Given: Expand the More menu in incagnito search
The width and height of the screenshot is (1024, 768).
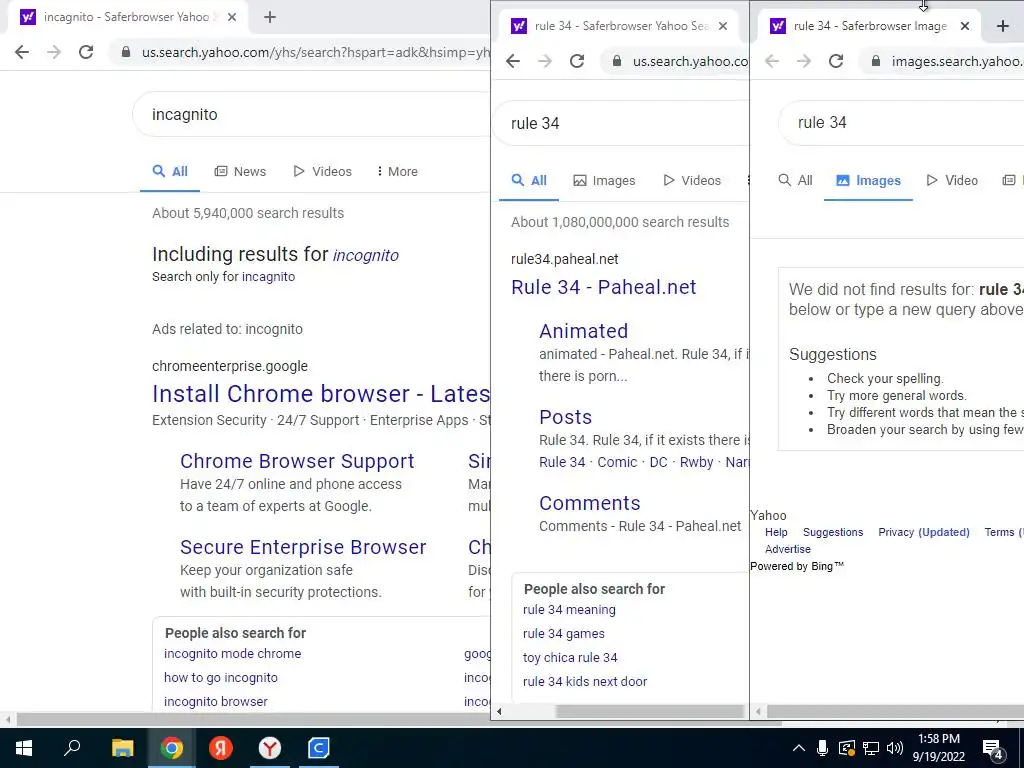Looking at the screenshot, I should 397,172.
